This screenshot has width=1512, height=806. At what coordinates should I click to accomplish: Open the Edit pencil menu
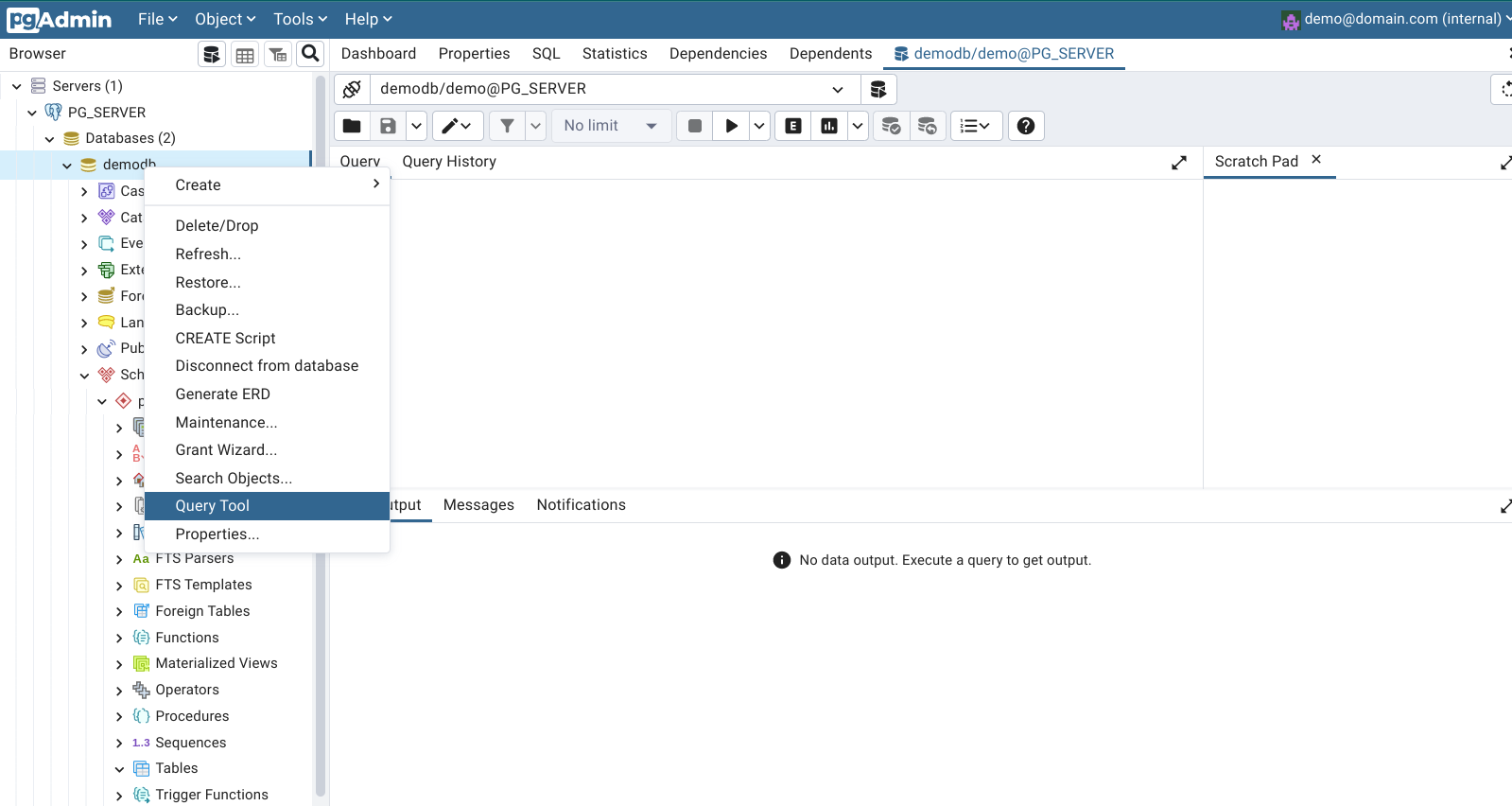click(x=458, y=126)
